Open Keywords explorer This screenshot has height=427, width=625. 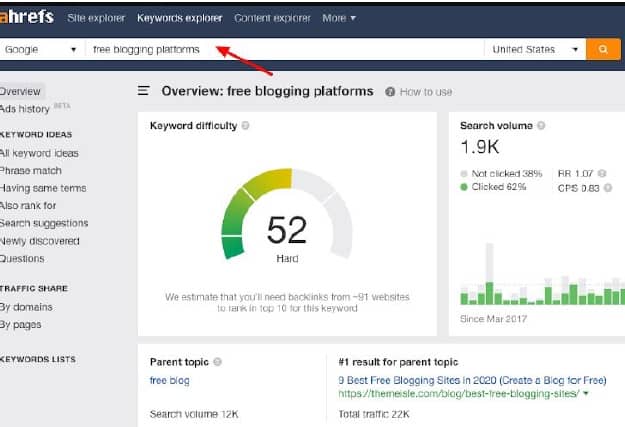179,18
